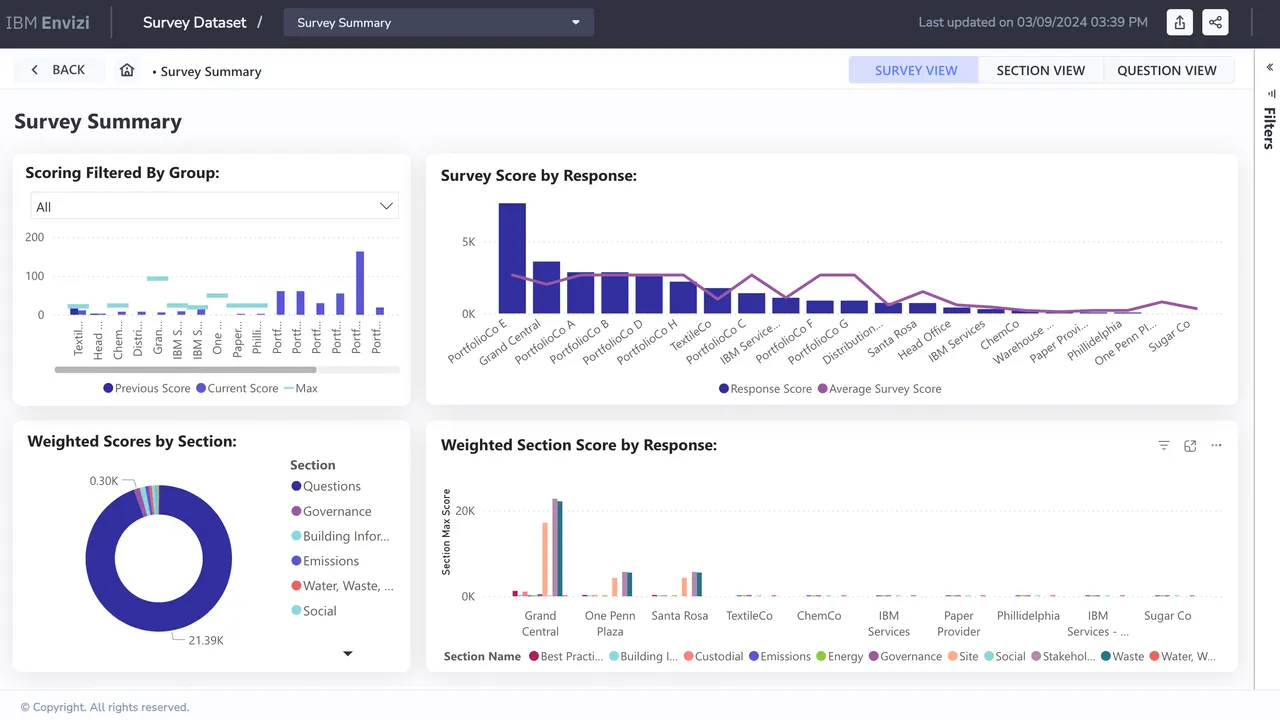Toggle Response Score legend entry
This screenshot has height=720, width=1280.
[765, 389]
